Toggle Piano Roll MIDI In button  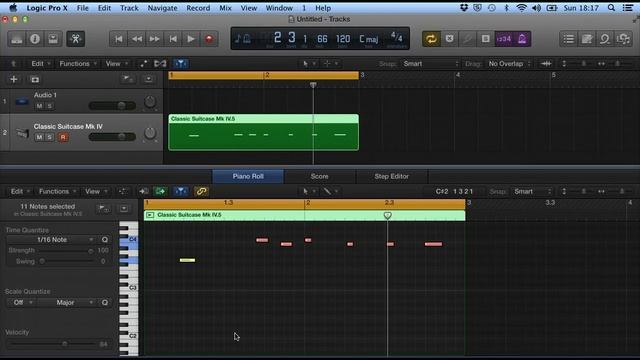pos(144,191)
